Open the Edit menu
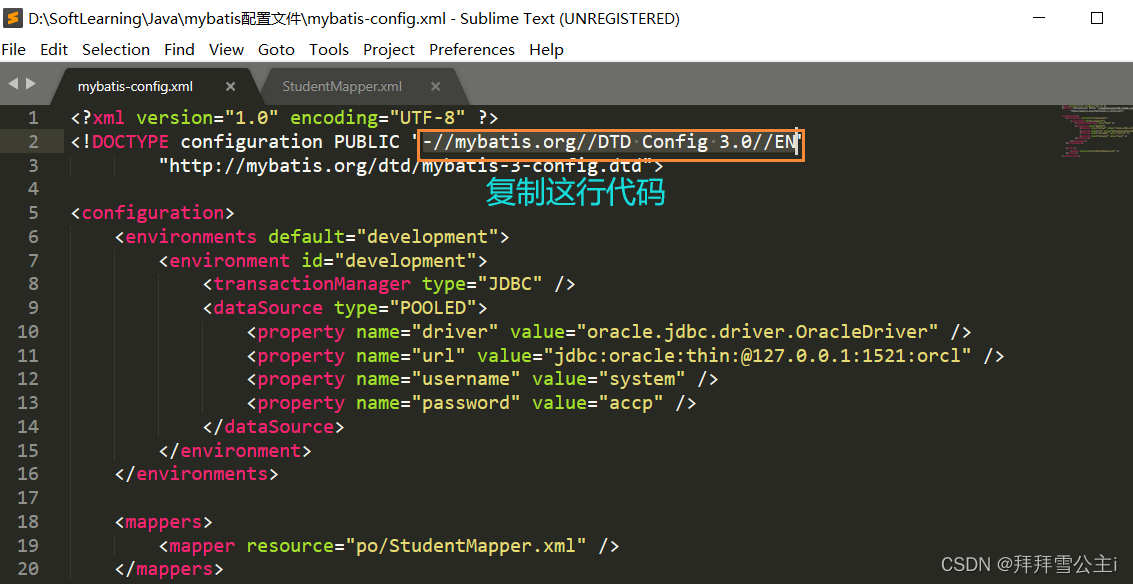 (x=54, y=49)
